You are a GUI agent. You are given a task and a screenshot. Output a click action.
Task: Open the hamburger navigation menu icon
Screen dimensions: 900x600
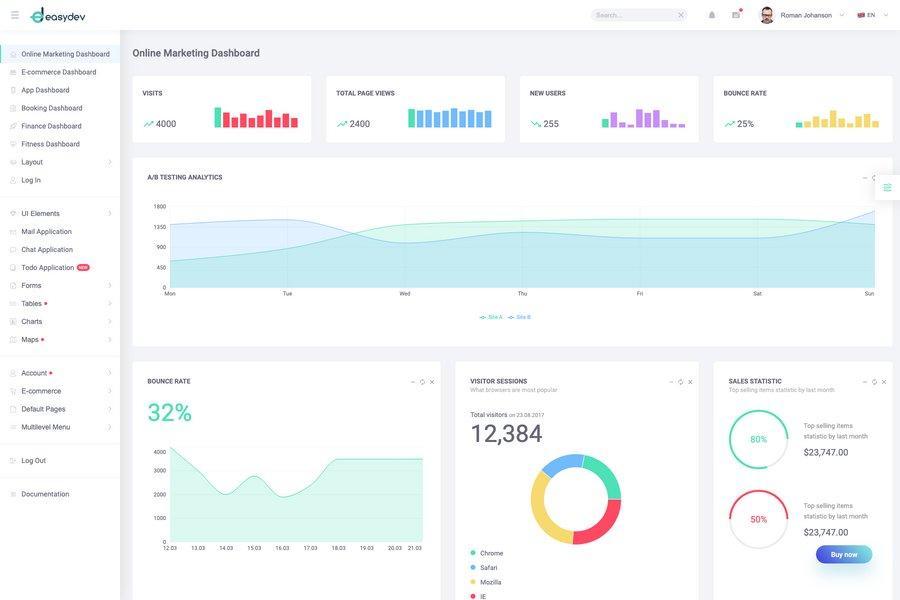[14, 13]
